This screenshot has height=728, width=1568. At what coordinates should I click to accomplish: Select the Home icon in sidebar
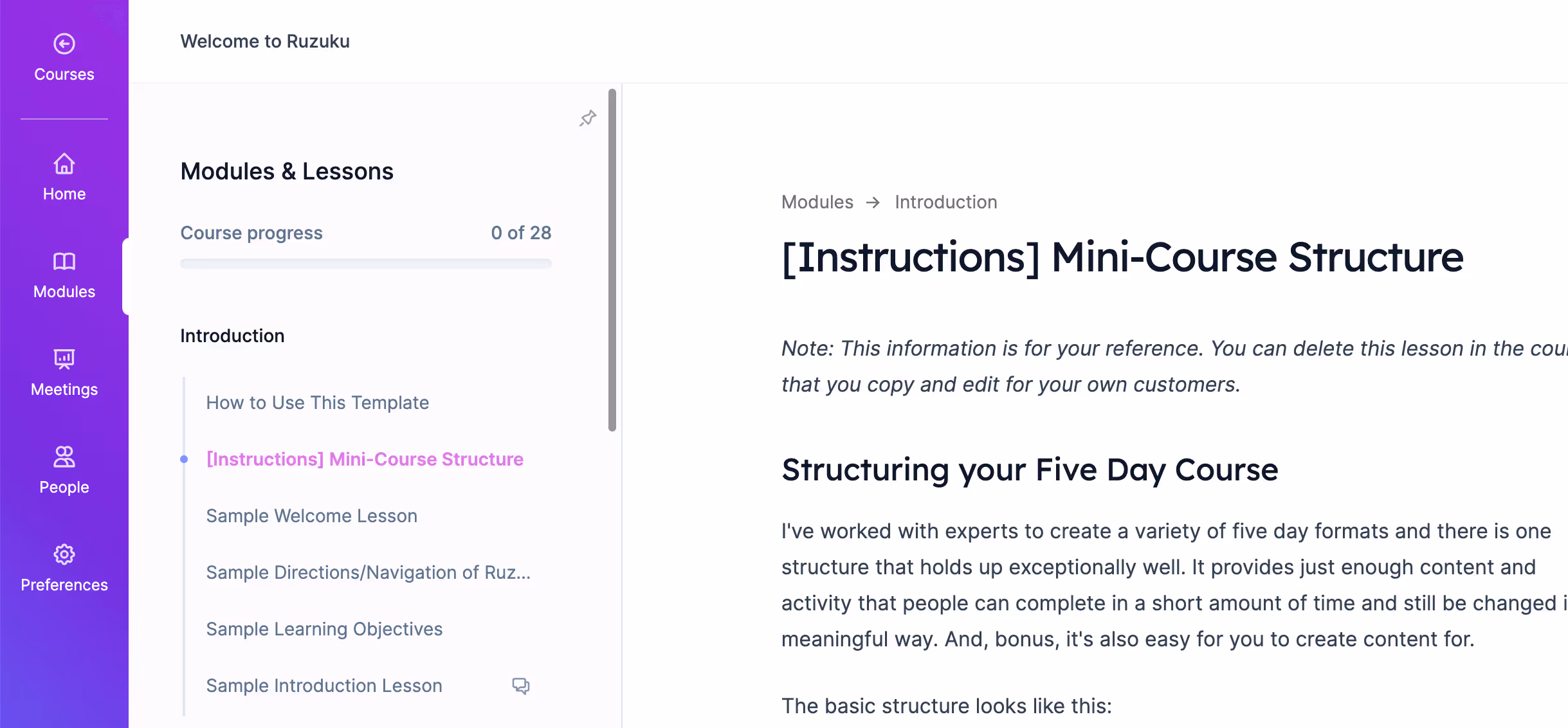click(64, 164)
